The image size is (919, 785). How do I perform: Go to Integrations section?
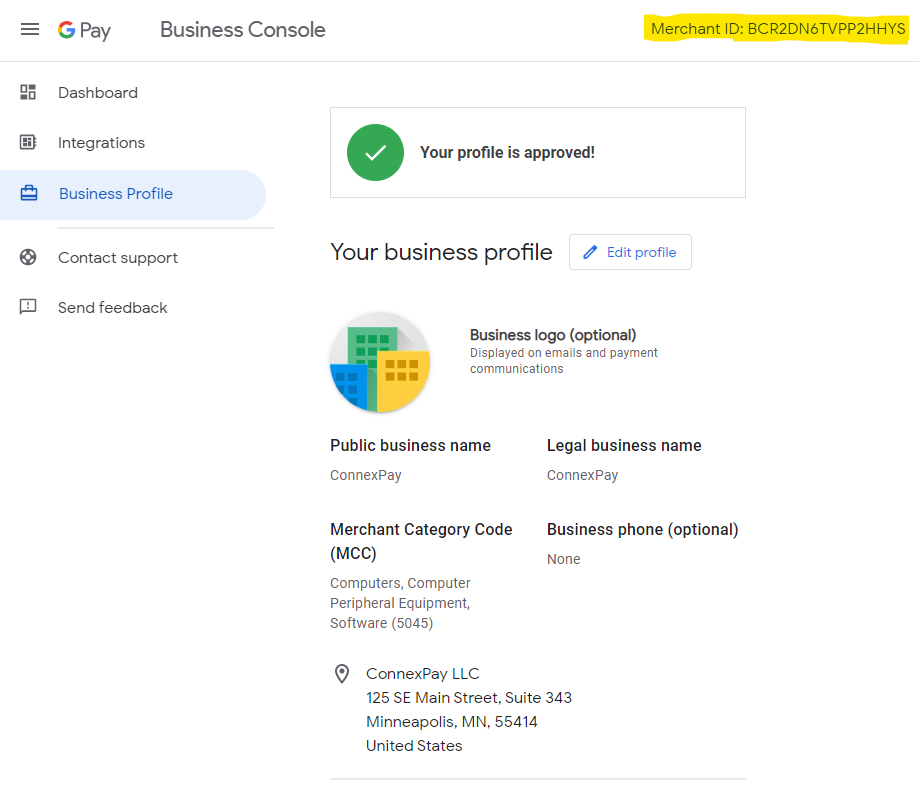pos(101,142)
